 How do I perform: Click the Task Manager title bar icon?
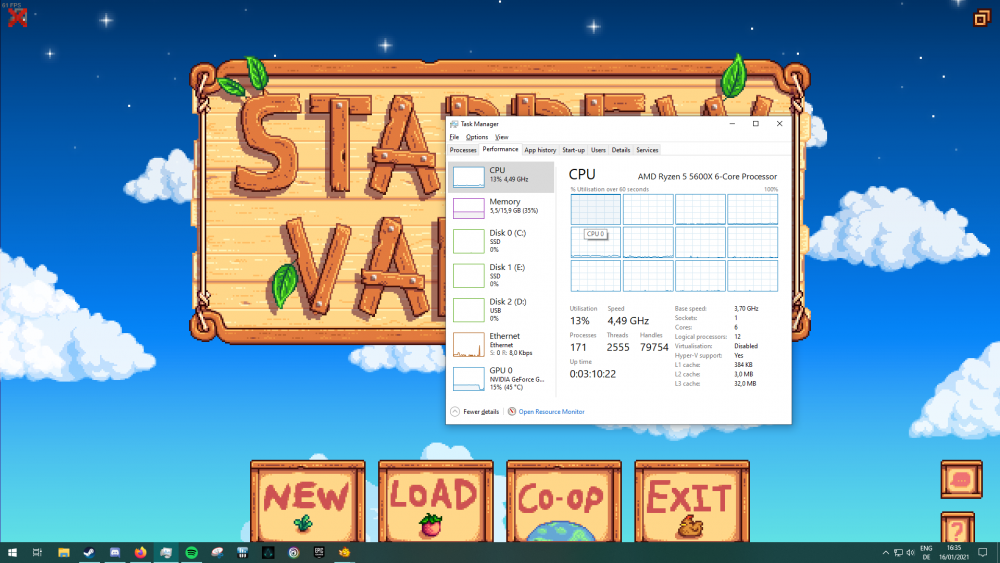tap(453, 124)
